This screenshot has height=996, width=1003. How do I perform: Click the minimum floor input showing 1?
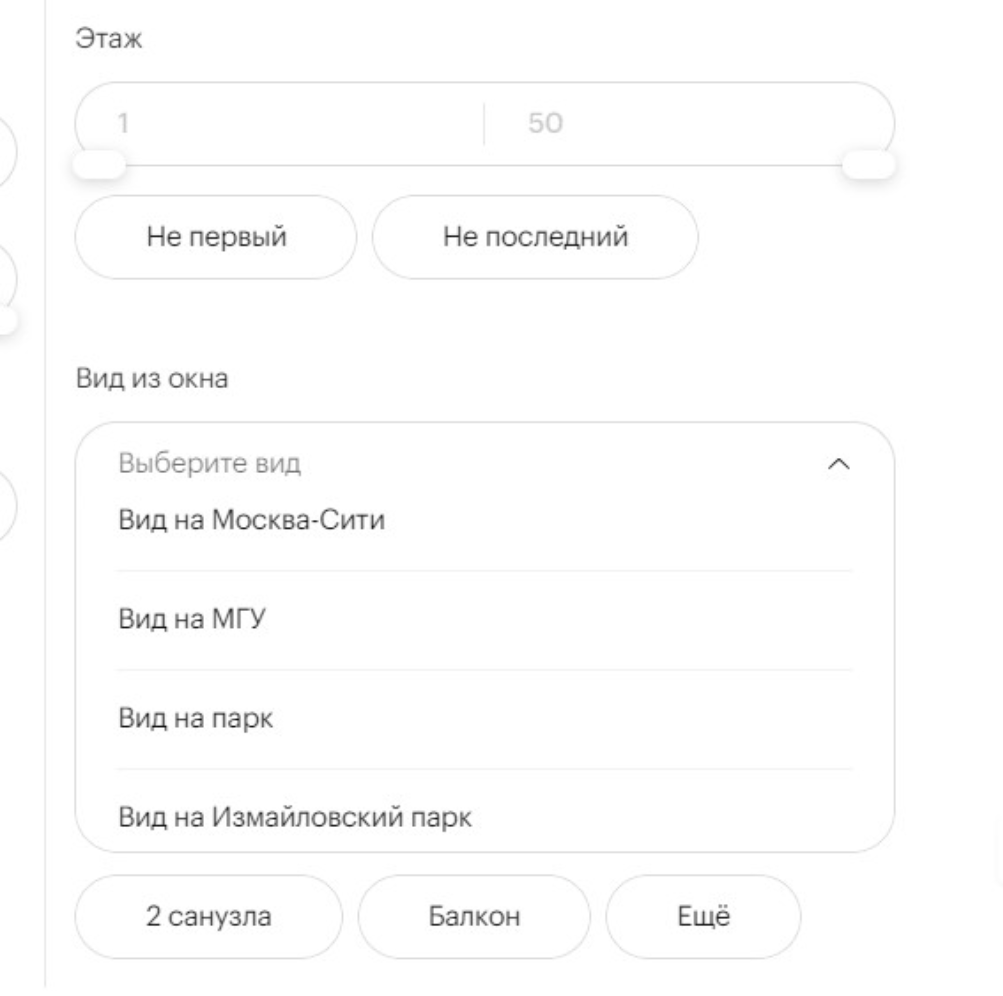(x=280, y=124)
